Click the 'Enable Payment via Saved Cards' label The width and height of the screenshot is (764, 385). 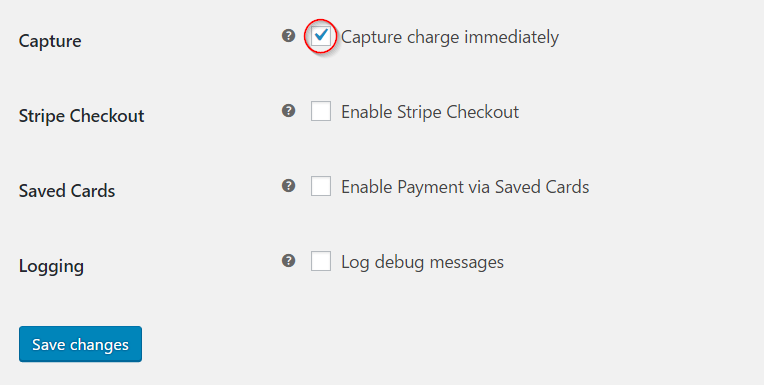pyautogui.click(x=465, y=187)
